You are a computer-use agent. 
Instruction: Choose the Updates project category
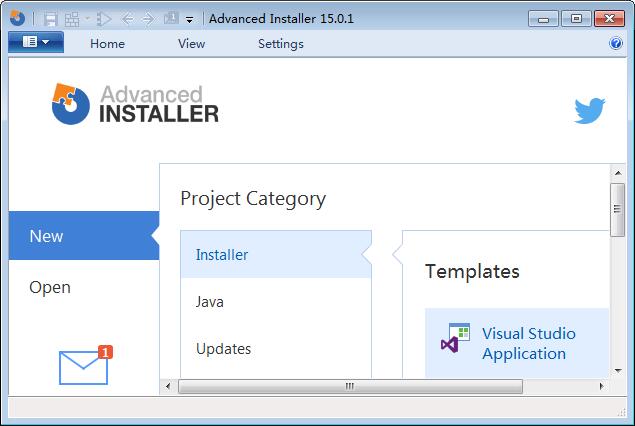(276, 349)
